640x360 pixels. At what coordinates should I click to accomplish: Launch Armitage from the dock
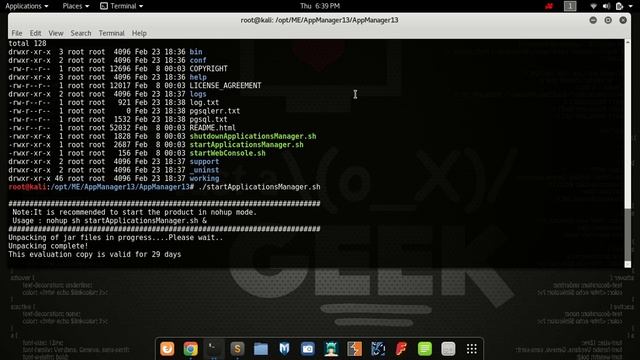coord(331,349)
